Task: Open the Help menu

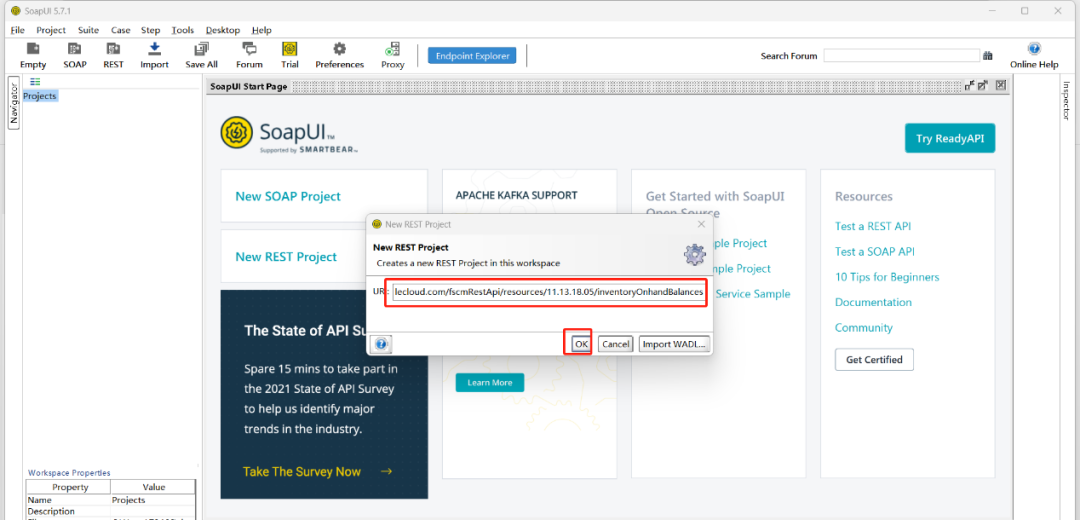Action: click(262, 30)
